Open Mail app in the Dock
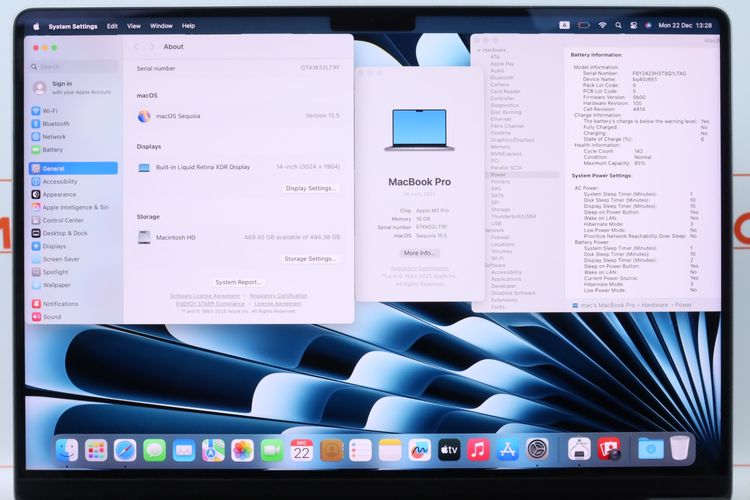The width and height of the screenshot is (750, 500). 184,450
